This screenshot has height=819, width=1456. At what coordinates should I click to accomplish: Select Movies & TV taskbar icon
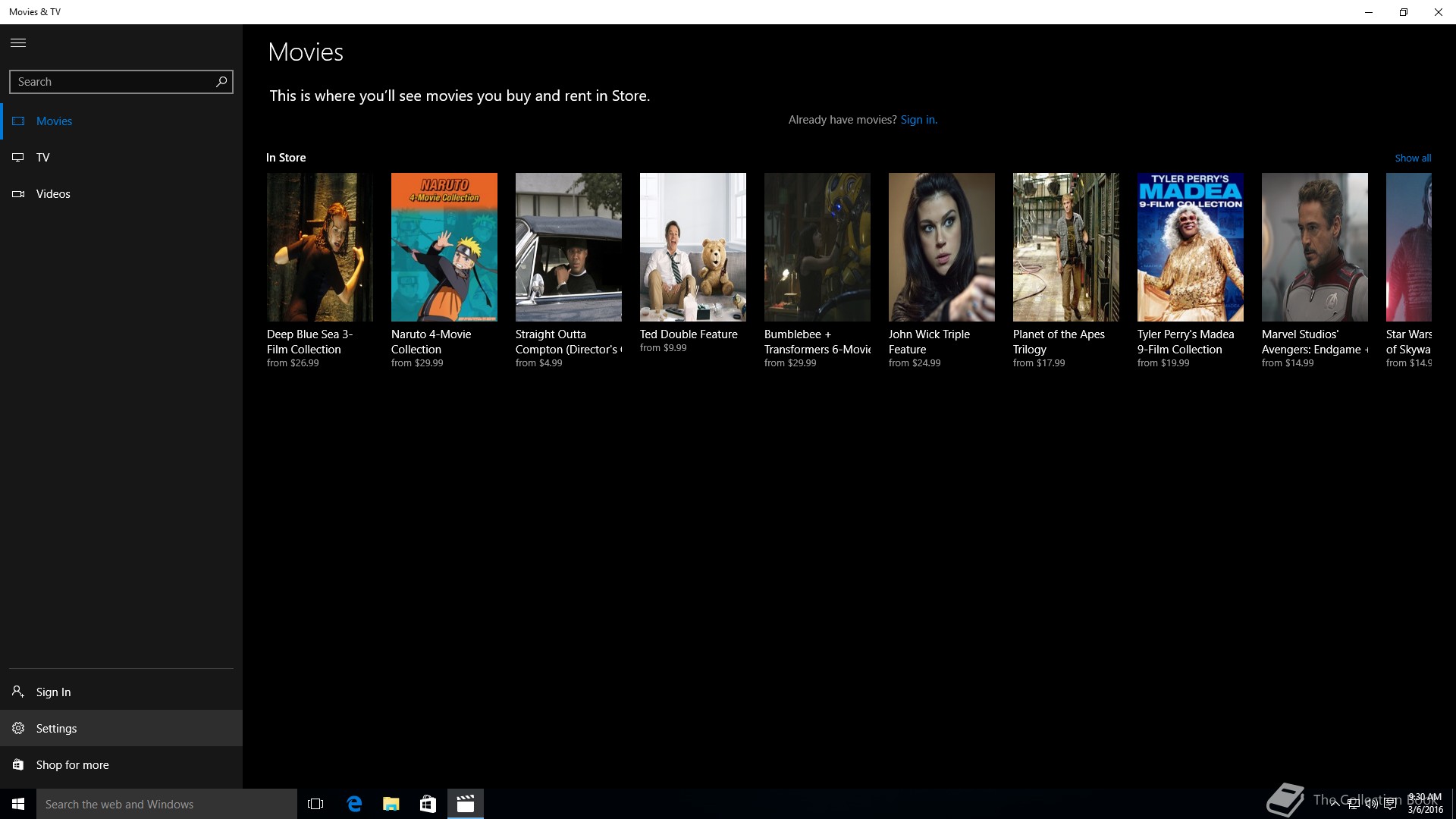pos(466,804)
